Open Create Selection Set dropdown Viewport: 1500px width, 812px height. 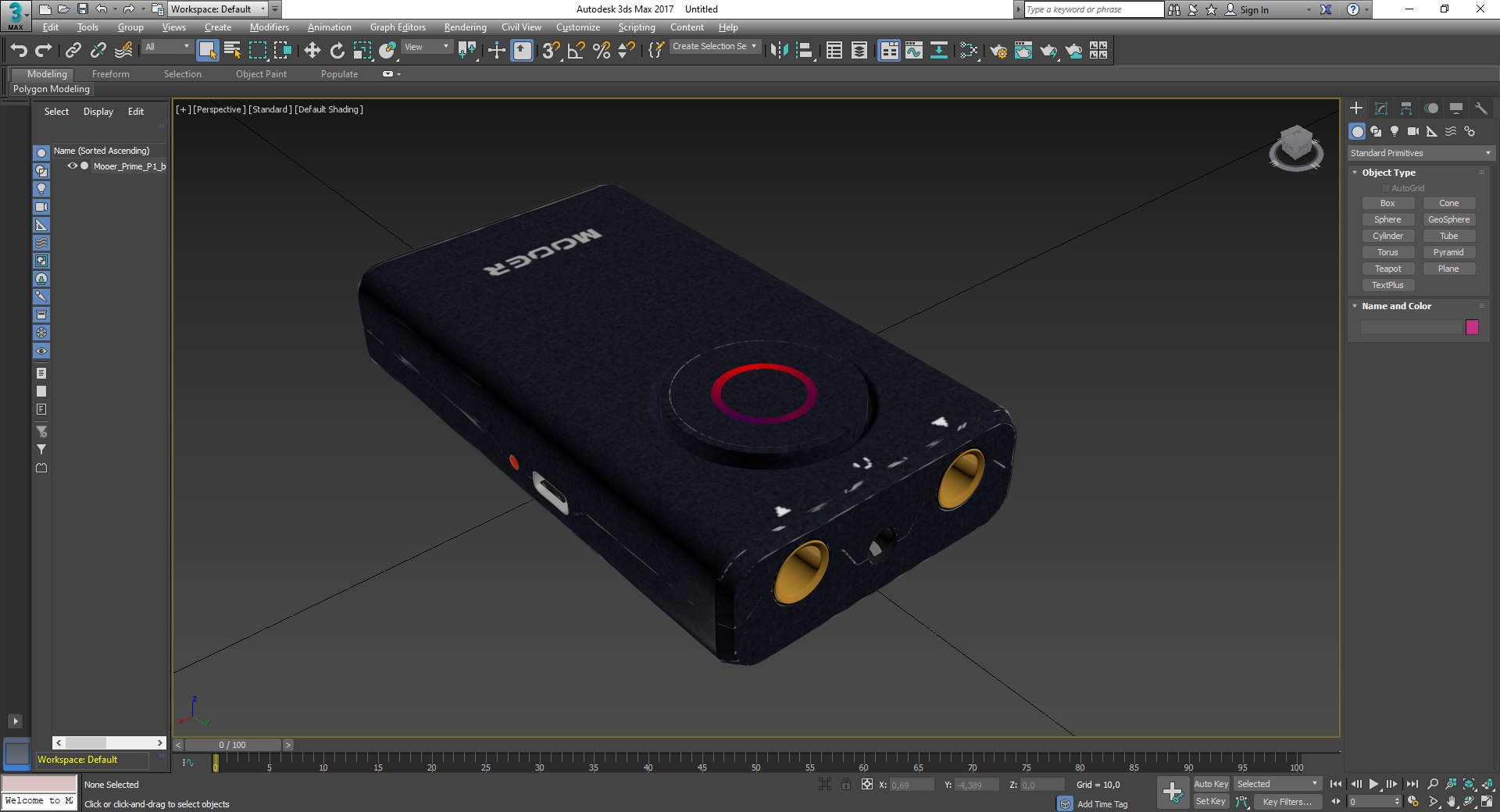pos(714,47)
